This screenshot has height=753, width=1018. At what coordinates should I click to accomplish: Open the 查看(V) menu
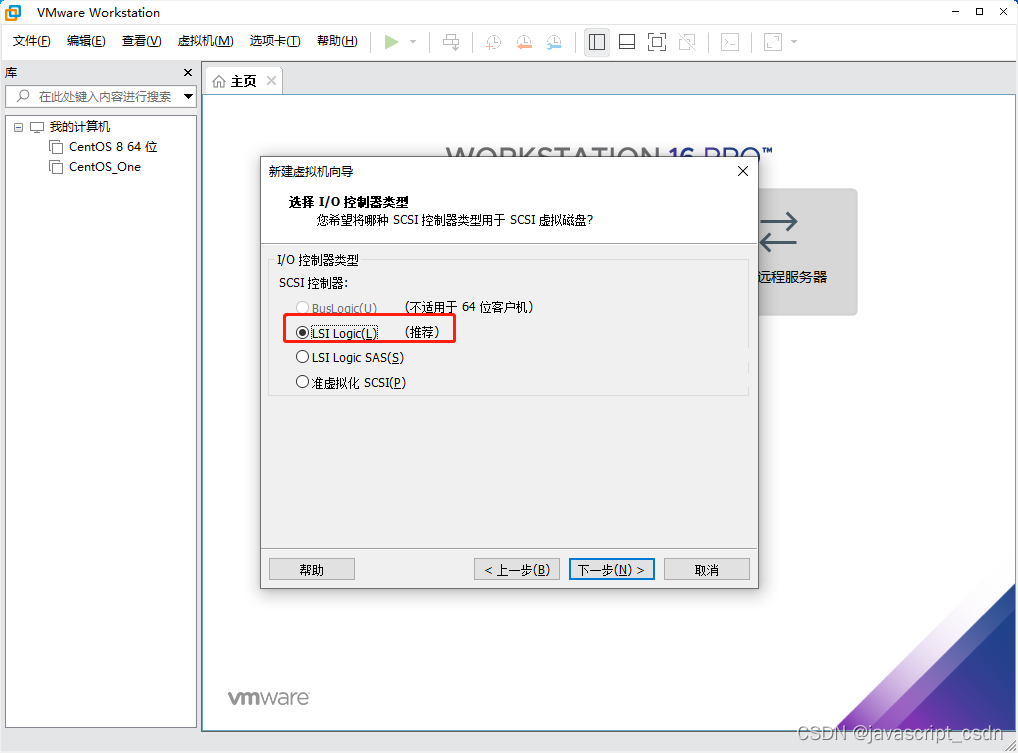tap(141, 41)
